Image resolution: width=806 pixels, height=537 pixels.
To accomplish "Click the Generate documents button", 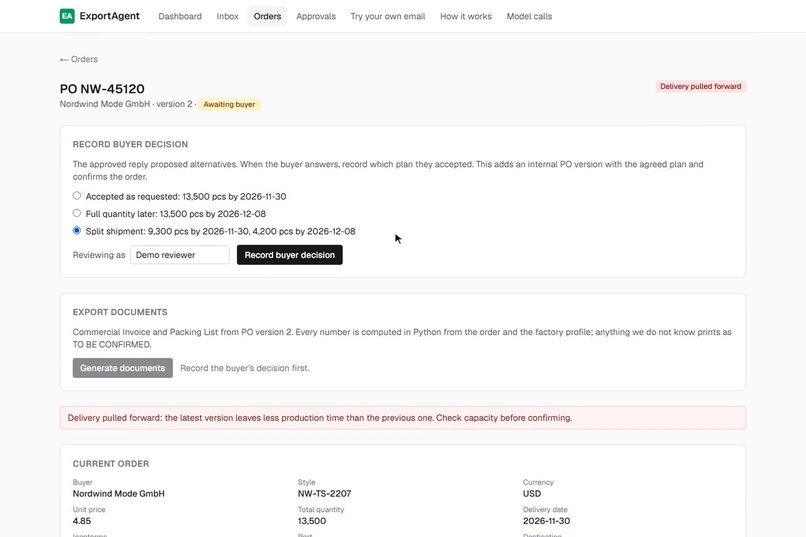I will click(122, 368).
